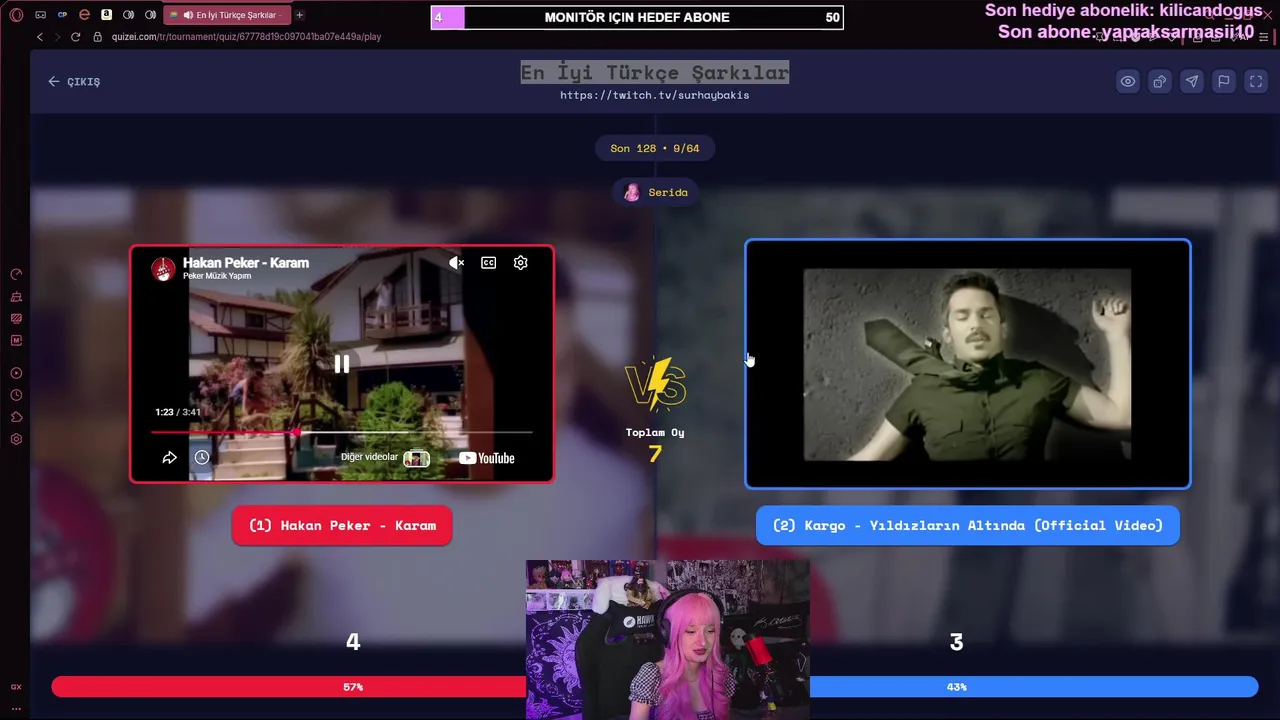Switch to the pinned Amazon tab
Screen dimensions: 1280x720
106,15
